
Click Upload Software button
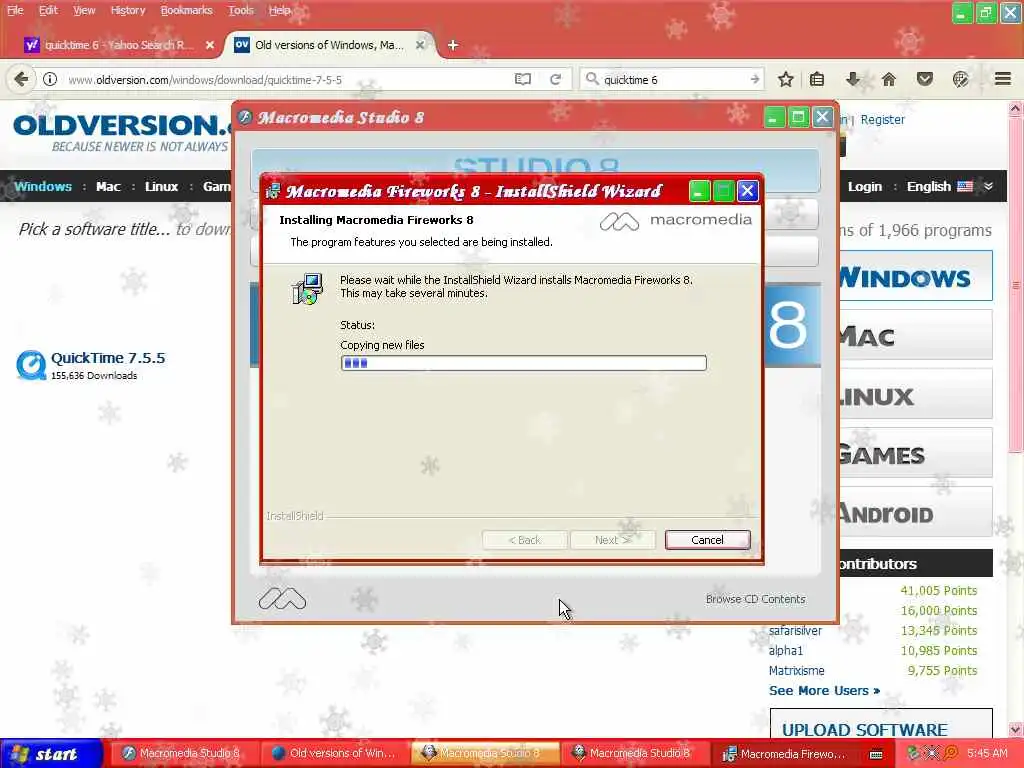pyautogui.click(x=881, y=725)
